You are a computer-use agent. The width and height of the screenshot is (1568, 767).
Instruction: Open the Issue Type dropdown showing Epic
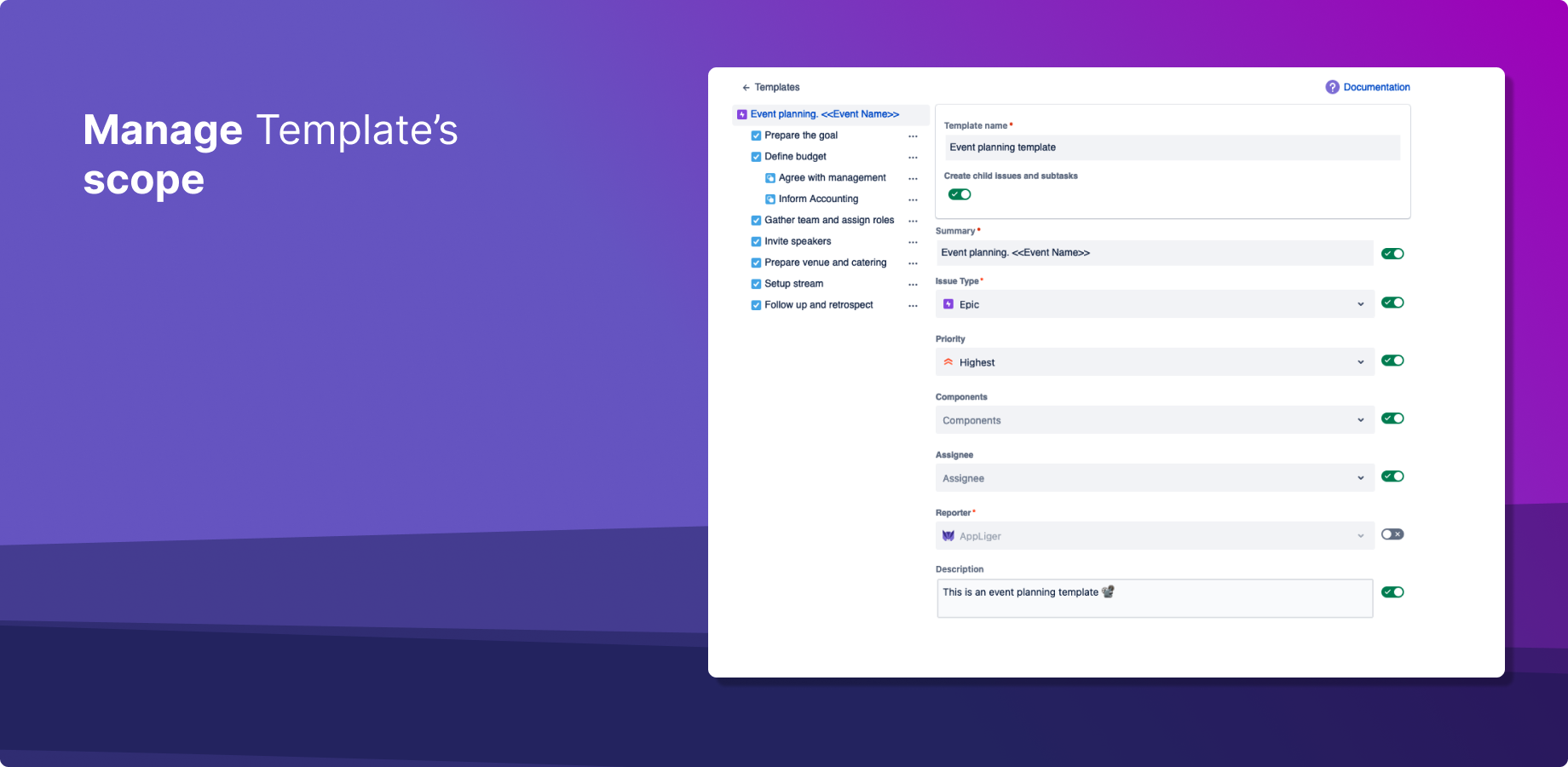[1155, 304]
